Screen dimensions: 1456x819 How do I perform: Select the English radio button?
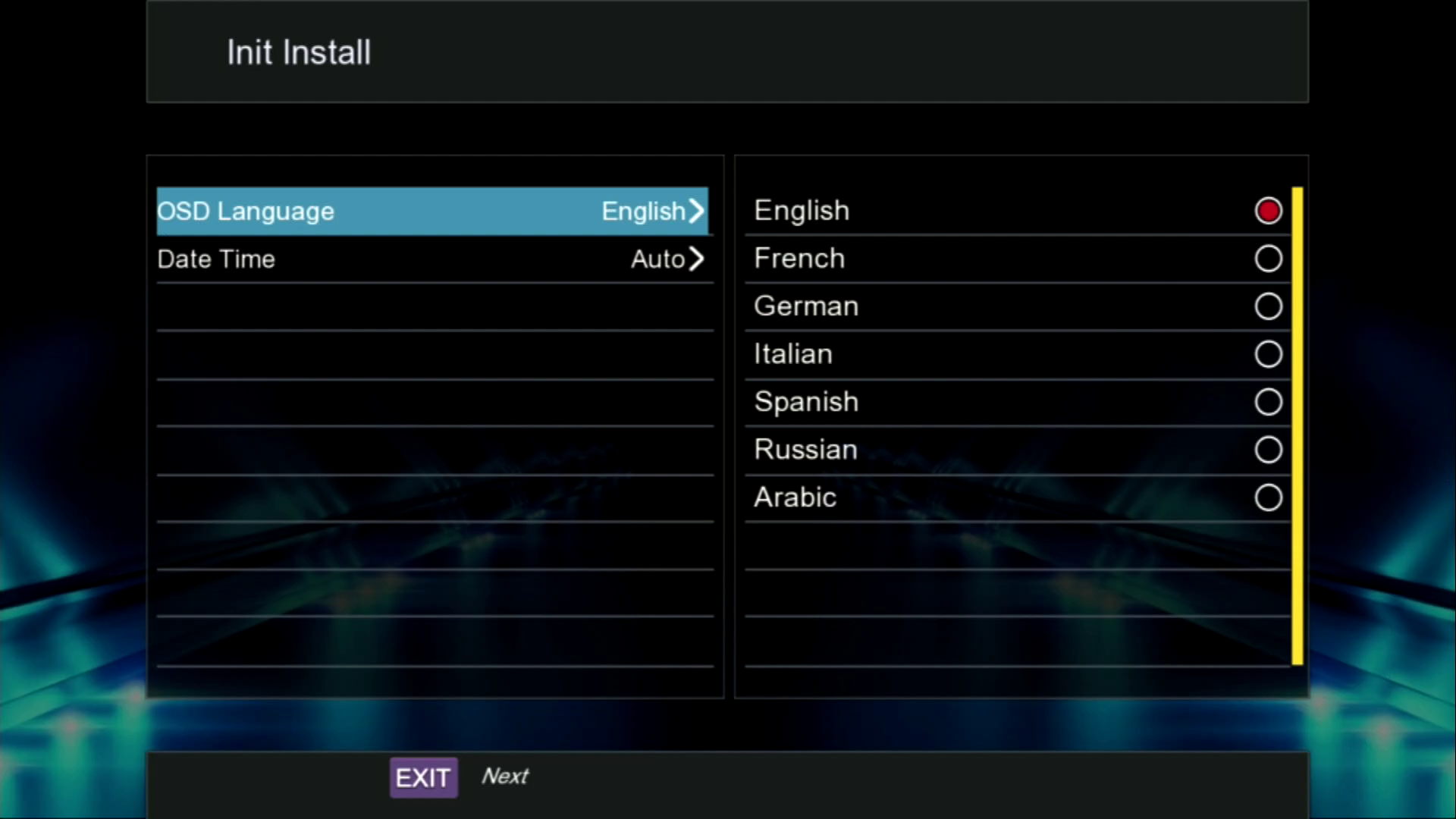coord(1268,211)
